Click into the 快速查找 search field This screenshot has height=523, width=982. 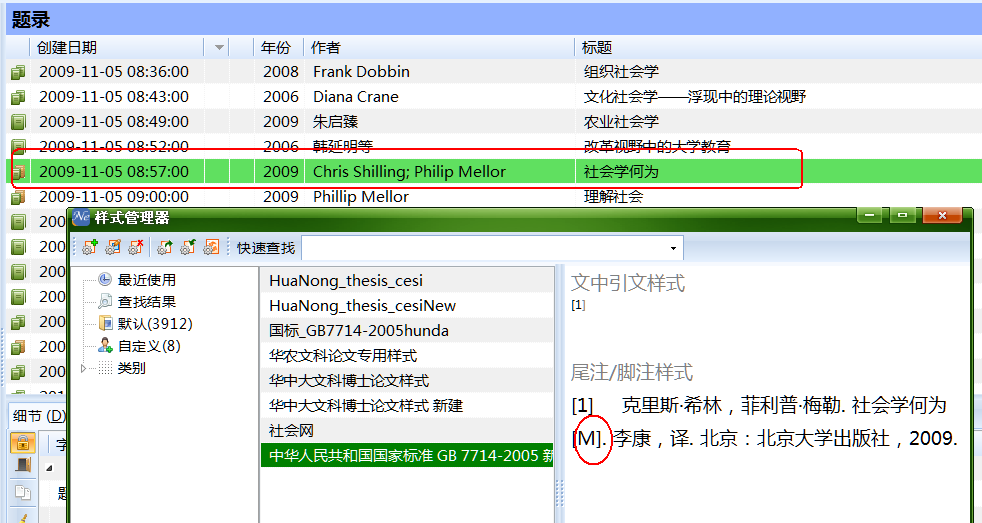pos(483,248)
